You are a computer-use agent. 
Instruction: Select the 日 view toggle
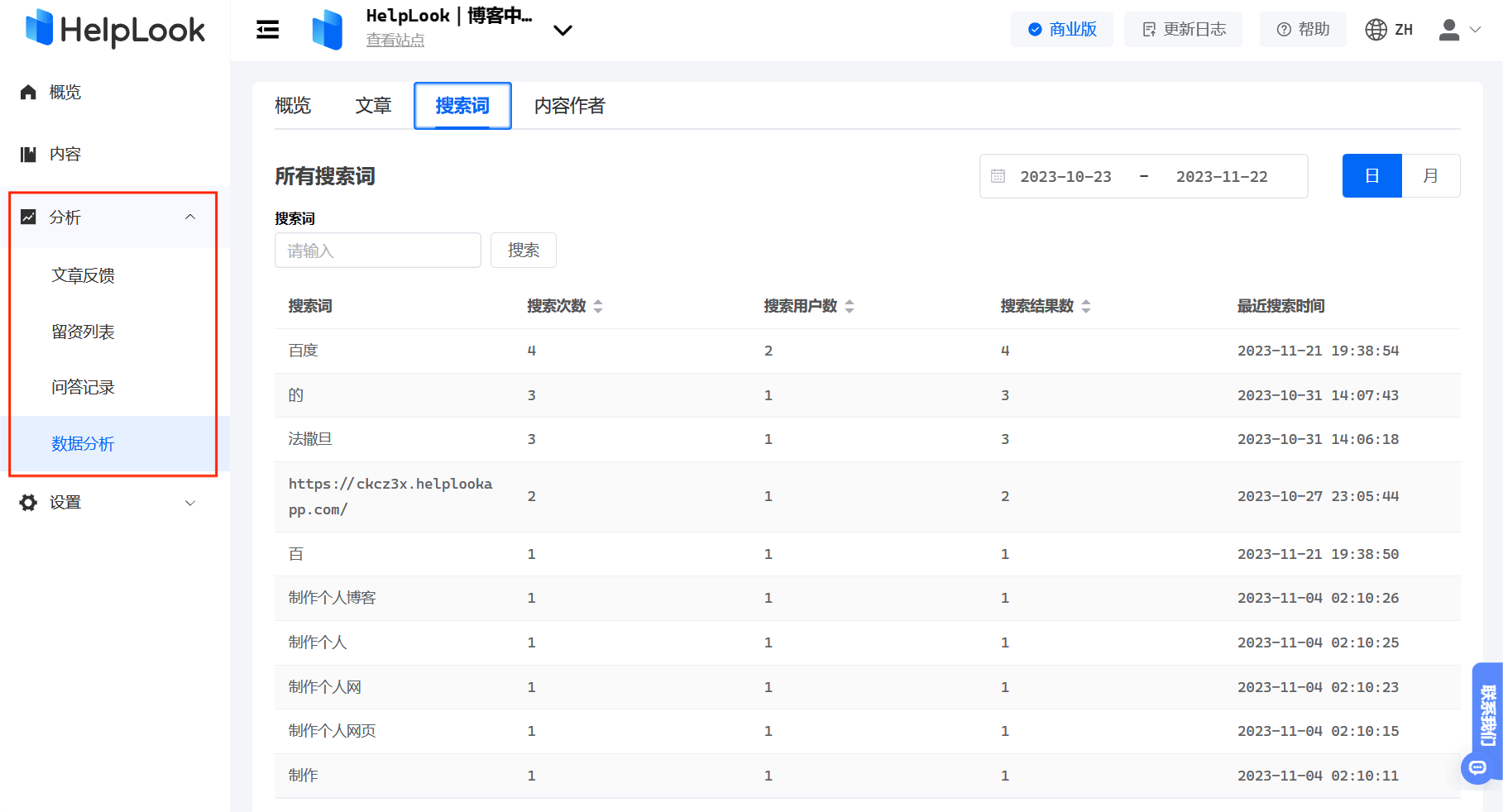1371,176
